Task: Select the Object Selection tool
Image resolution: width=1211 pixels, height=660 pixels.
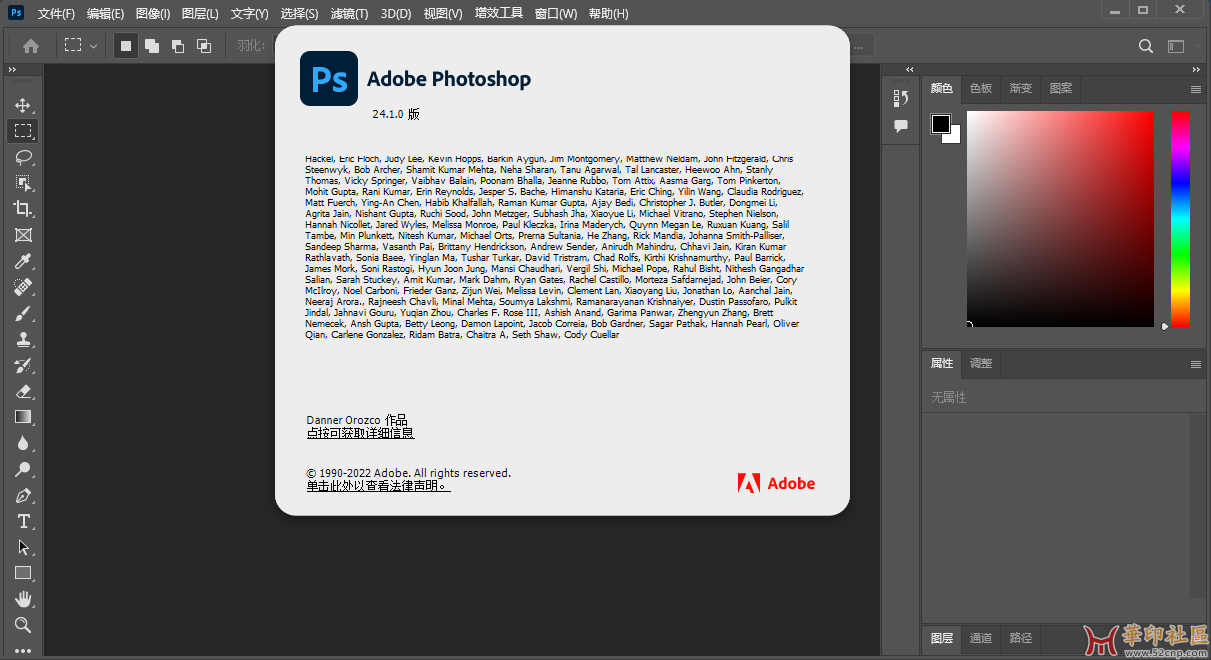Action: click(x=22, y=183)
